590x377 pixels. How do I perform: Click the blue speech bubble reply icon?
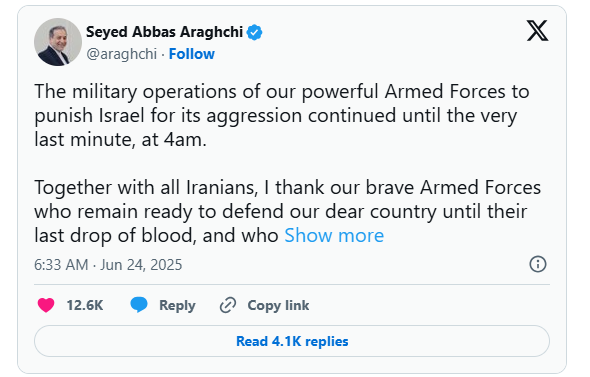[139, 304]
